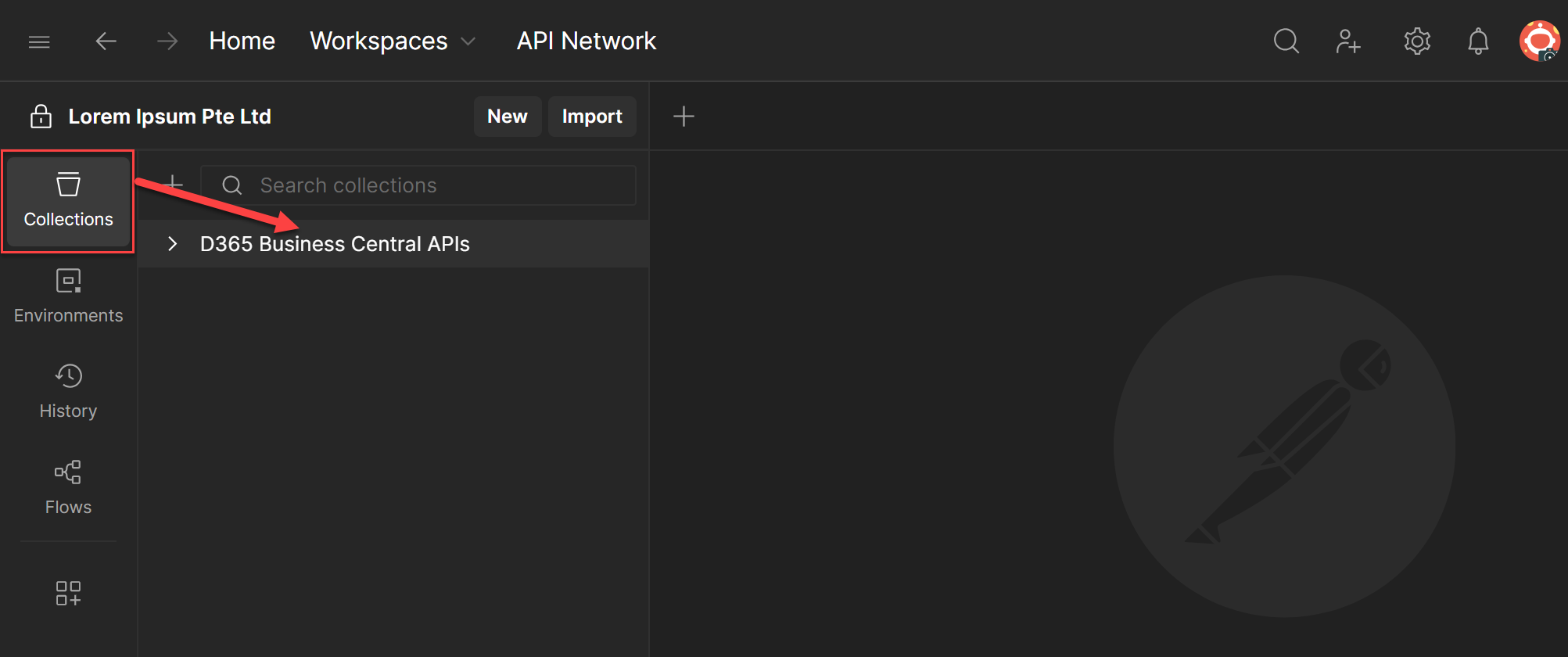
Task: Open API Network from top bar
Action: [587, 41]
